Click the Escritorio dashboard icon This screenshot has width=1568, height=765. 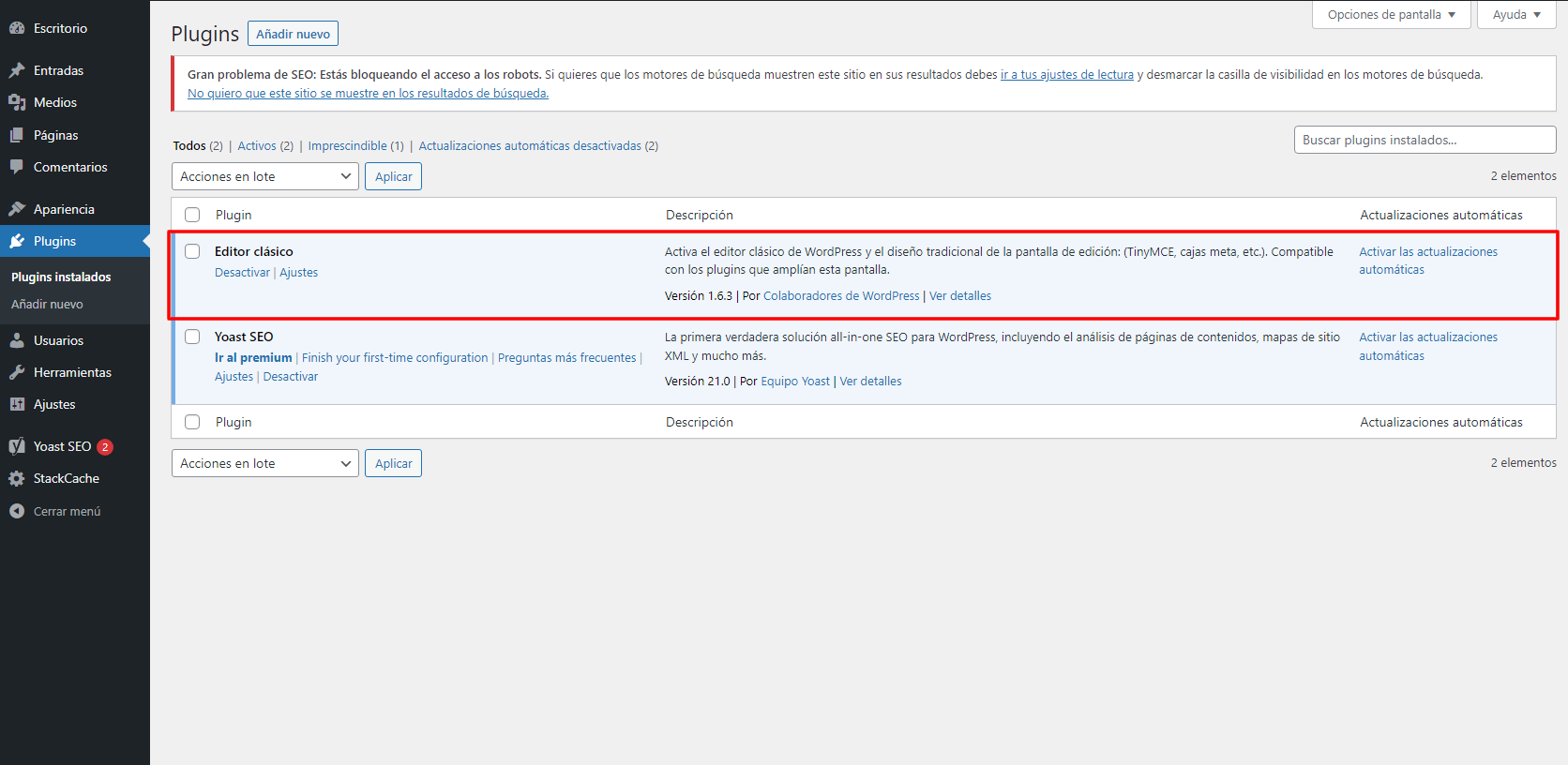[17, 28]
